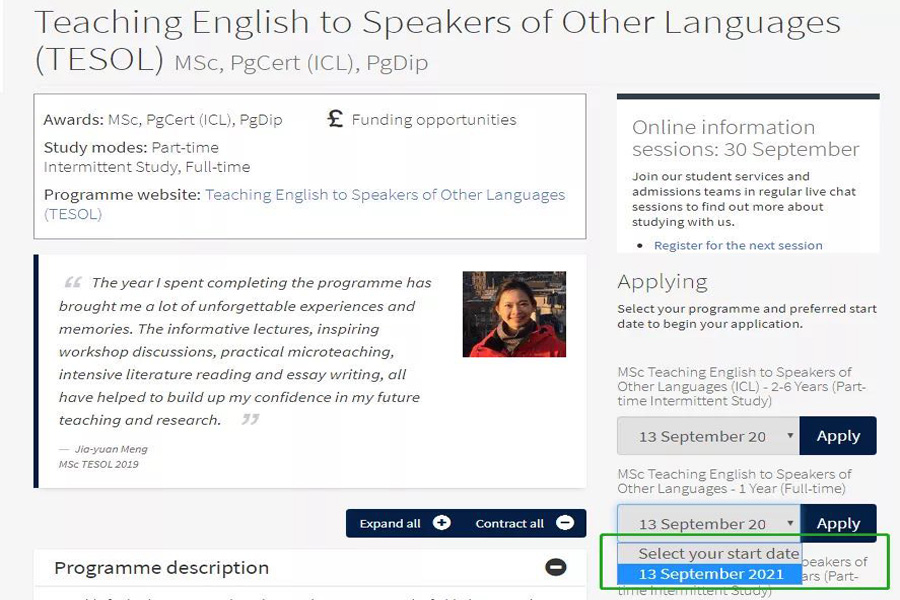
Task: Open Funding opportunities link
Action: coord(434,119)
